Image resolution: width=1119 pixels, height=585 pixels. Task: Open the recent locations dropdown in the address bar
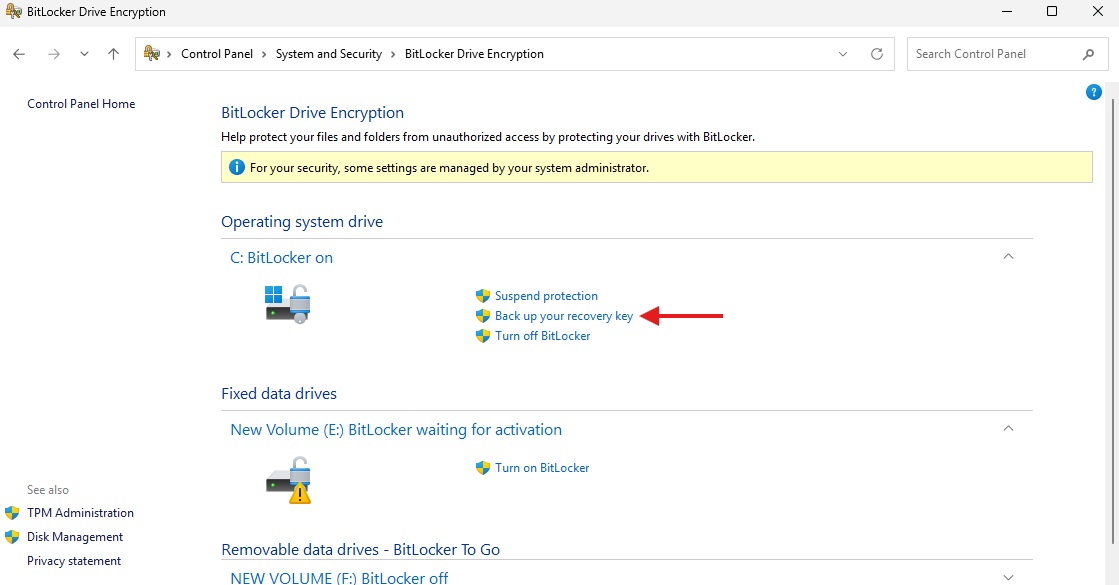842,53
